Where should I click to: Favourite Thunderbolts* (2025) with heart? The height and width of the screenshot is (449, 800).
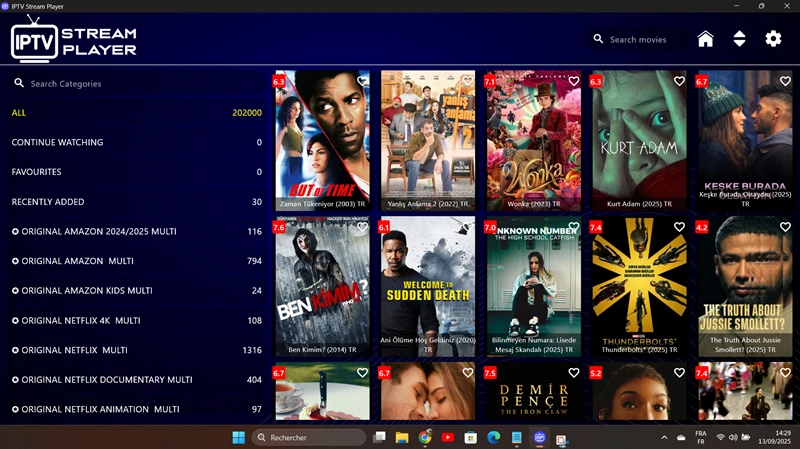coord(679,227)
